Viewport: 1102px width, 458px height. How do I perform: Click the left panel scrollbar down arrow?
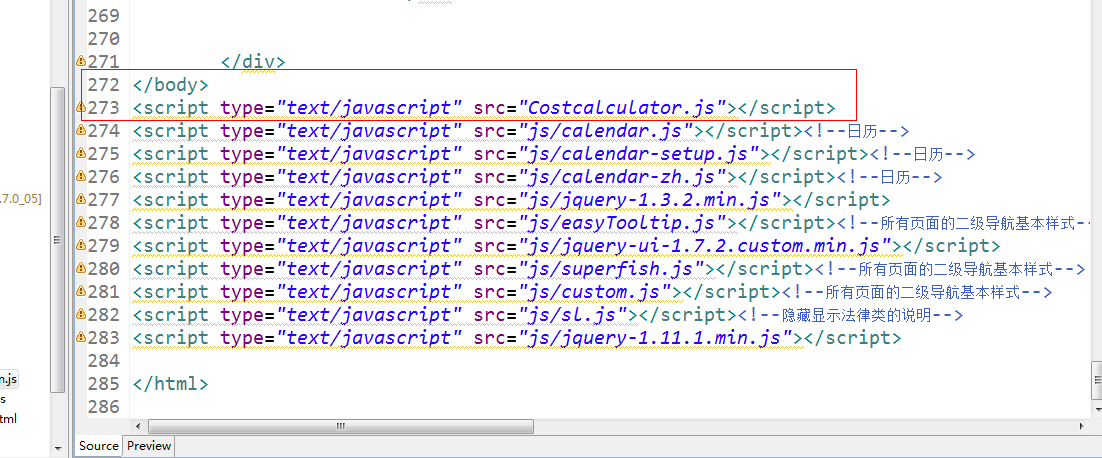(x=58, y=447)
